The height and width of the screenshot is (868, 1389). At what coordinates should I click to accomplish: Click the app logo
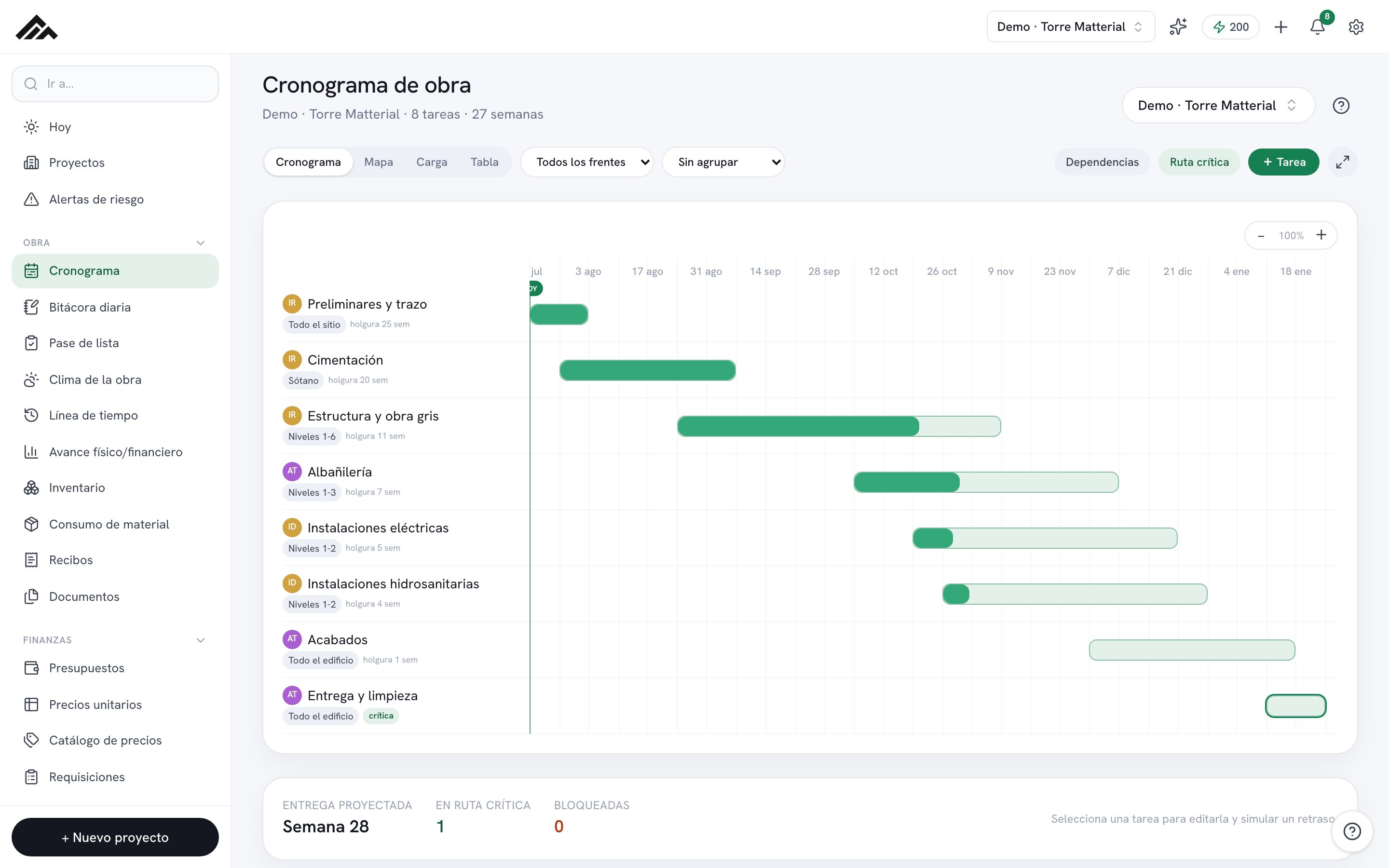[x=37, y=27]
